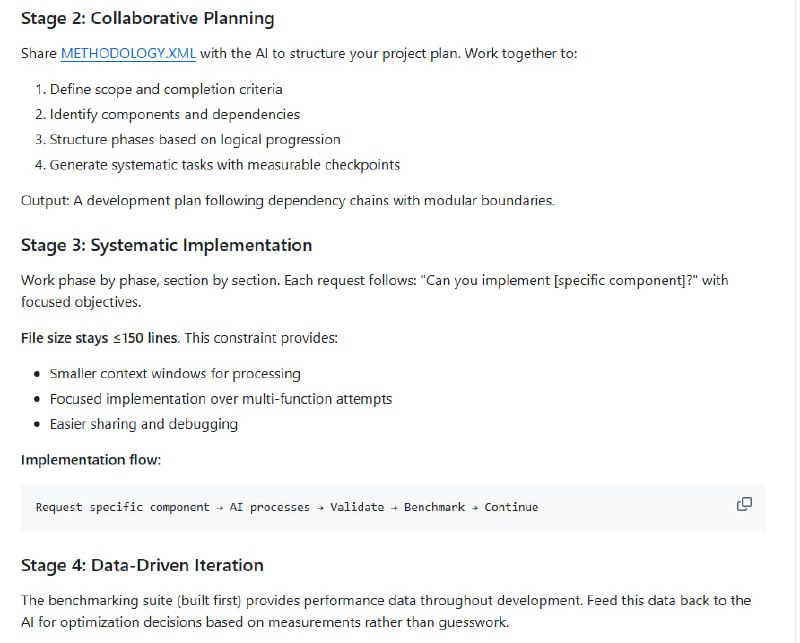This screenshot has width=800, height=643.
Task: Click the Stage 2: Collaborative Planning heading
Action: coord(147,18)
